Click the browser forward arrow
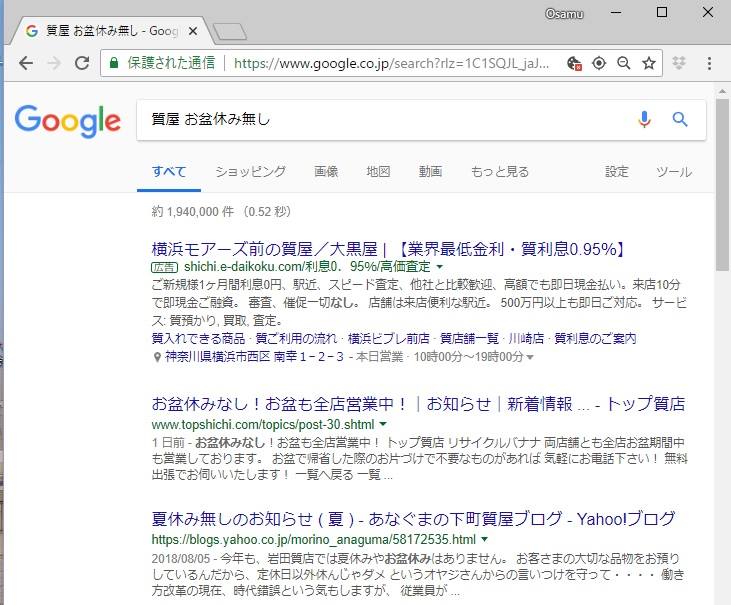 pyautogui.click(x=54, y=63)
